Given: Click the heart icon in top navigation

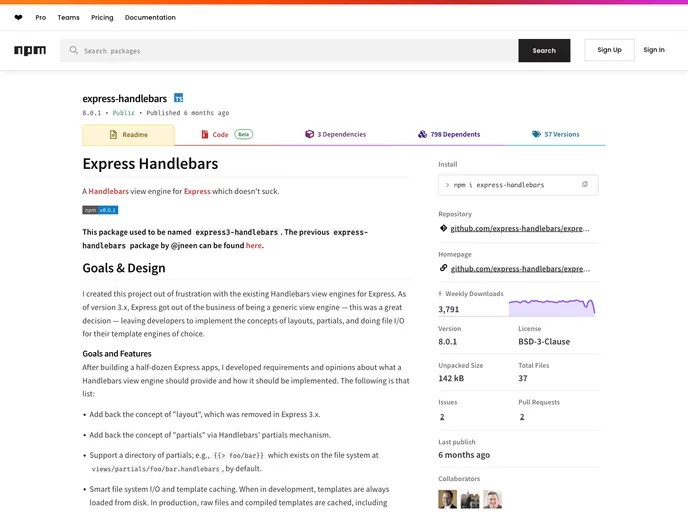Looking at the screenshot, I should pyautogui.click(x=18, y=18).
